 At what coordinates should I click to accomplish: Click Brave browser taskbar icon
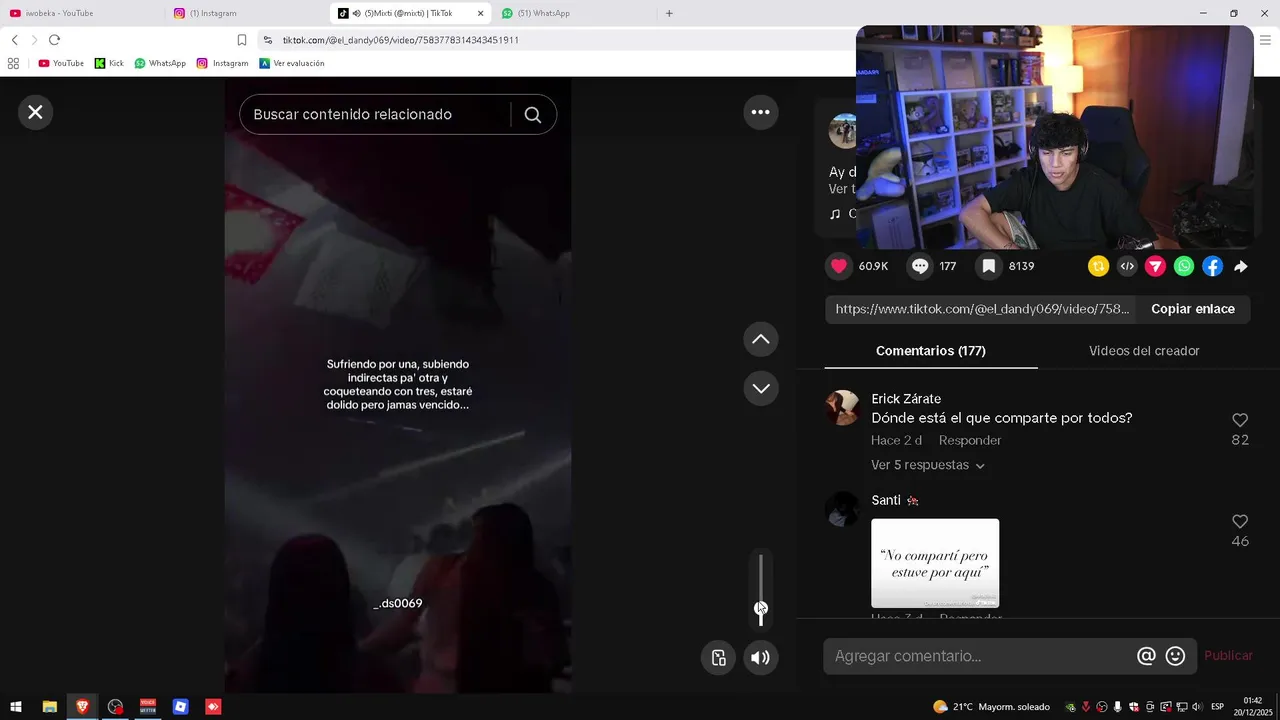(x=82, y=707)
